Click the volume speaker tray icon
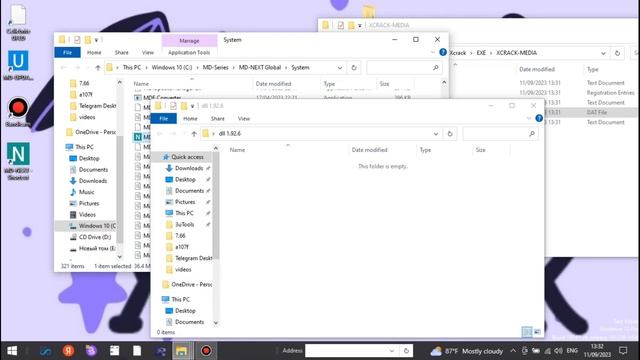The width and height of the screenshot is (640, 360). click(558, 351)
